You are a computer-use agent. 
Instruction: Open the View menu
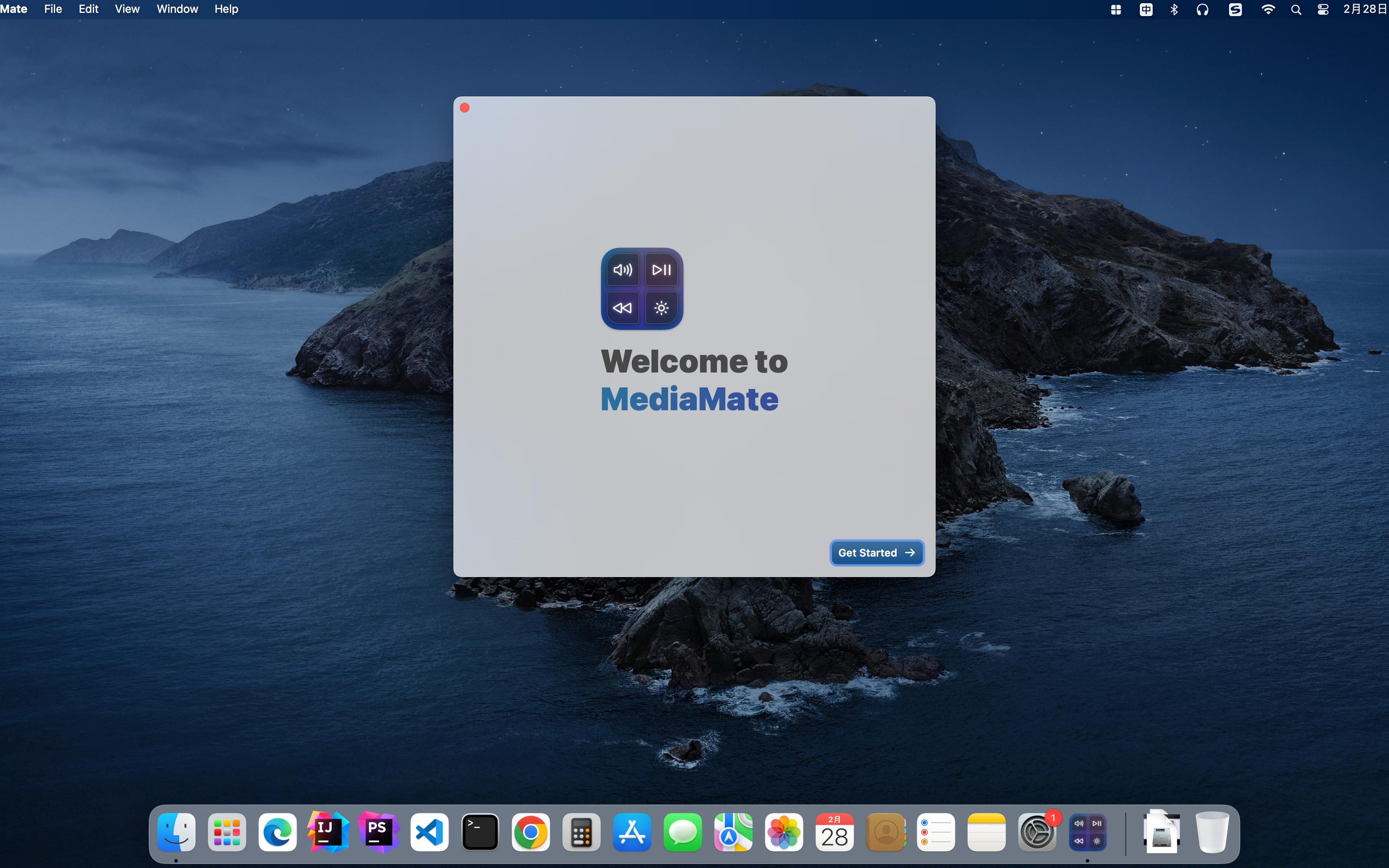click(x=127, y=9)
